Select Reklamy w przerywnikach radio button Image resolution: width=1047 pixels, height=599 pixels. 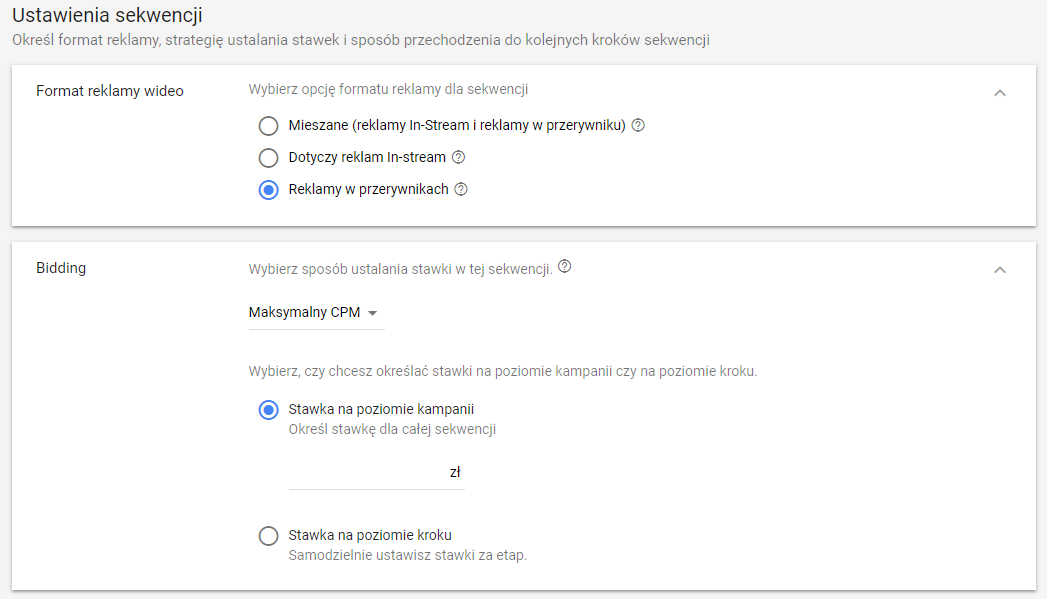point(268,190)
